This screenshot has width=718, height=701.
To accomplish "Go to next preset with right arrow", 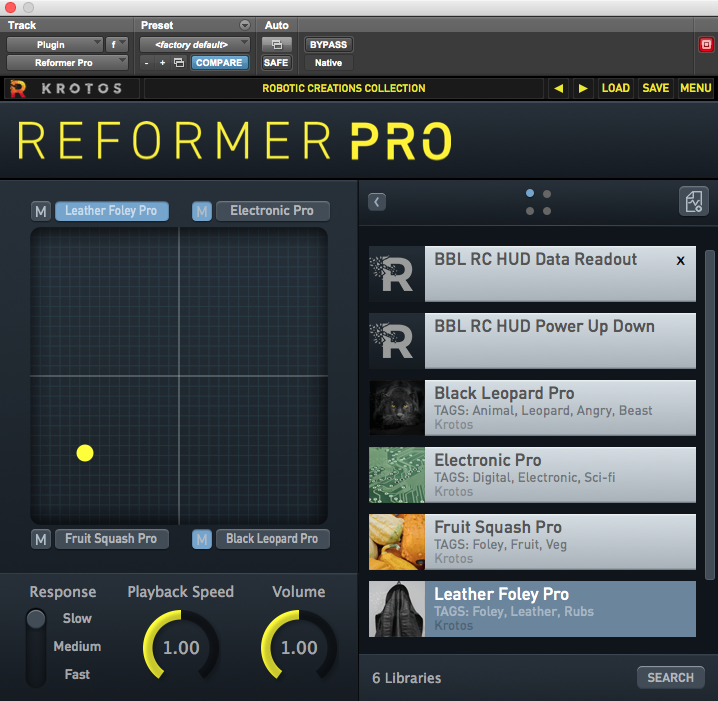I will [x=582, y=88].
